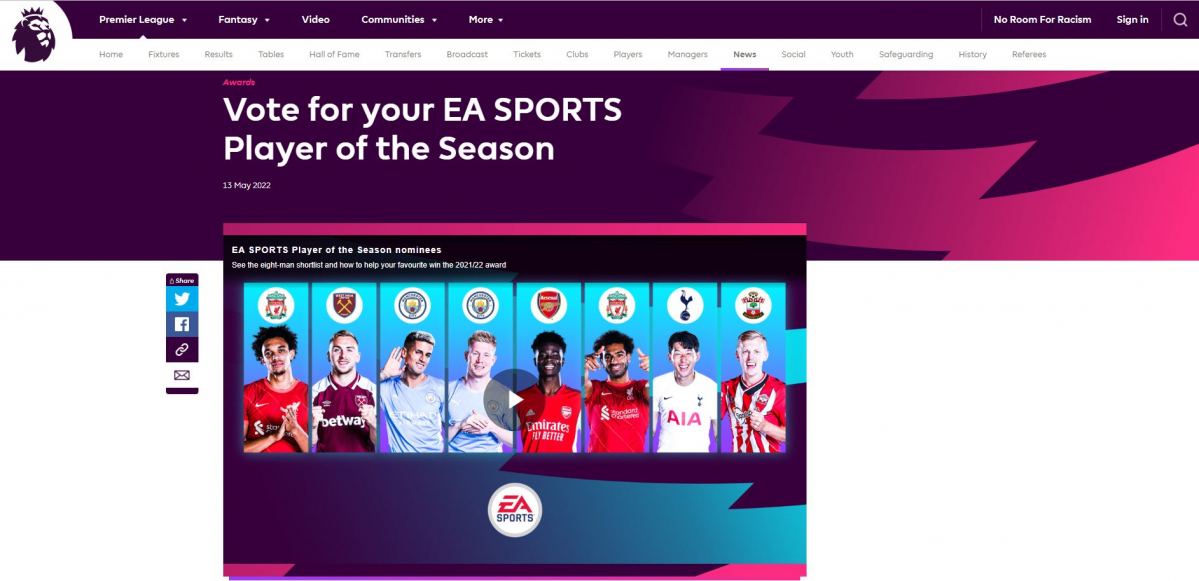The width and height of the screenshot is (1199, 581).
Task: Share the article via Twitter icon
Action: pyautogui.click(x=182, y=299)
